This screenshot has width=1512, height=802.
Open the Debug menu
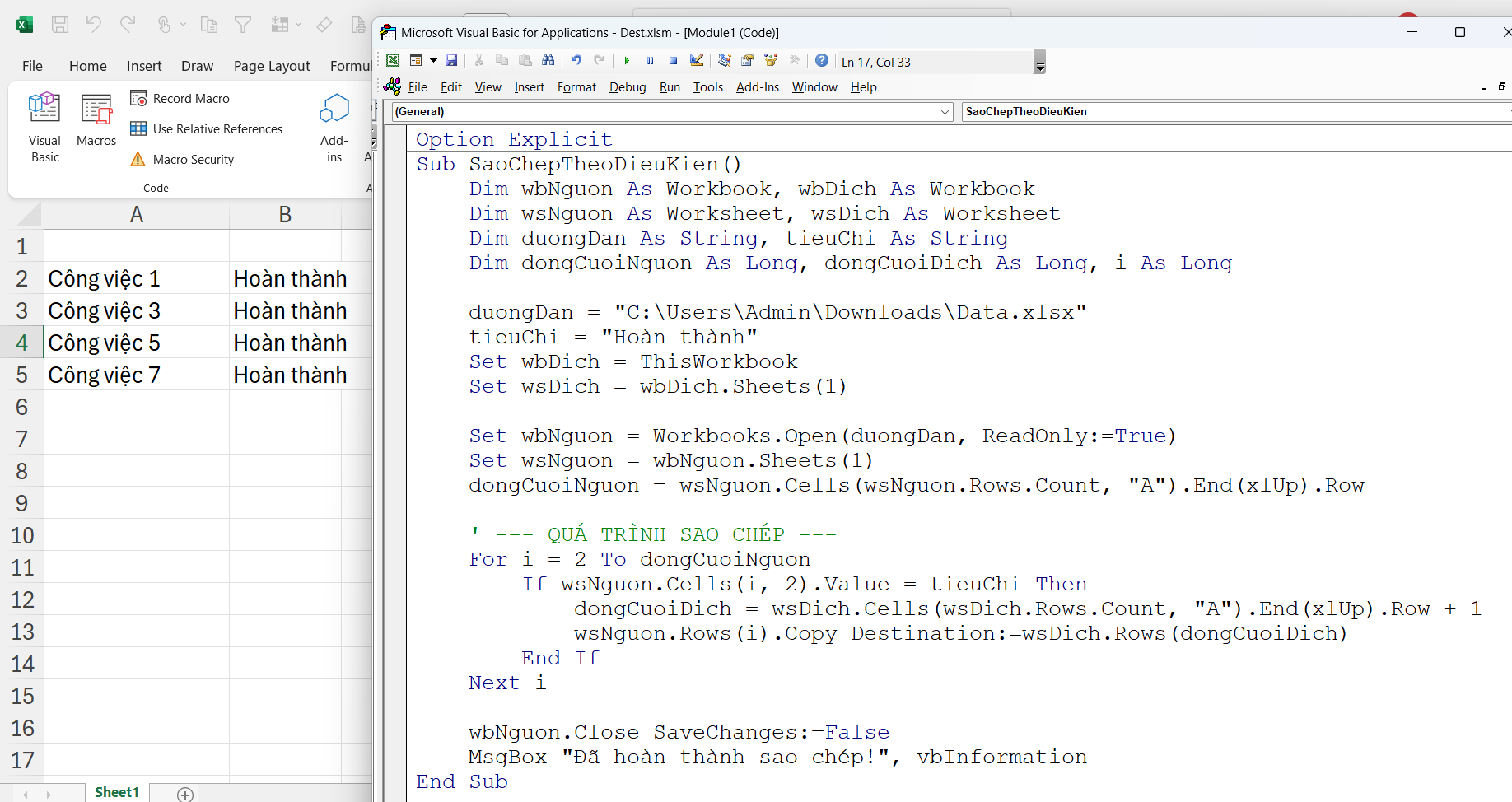click(627, 87)
